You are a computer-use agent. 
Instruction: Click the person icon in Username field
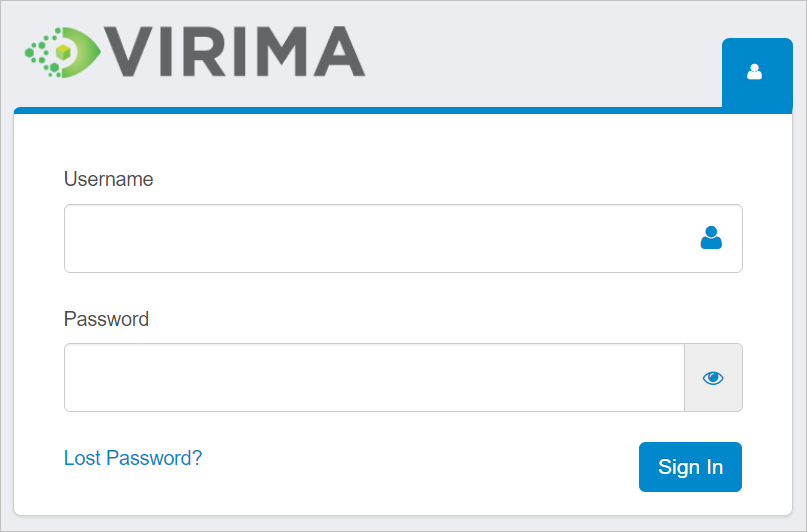(711, 238)
